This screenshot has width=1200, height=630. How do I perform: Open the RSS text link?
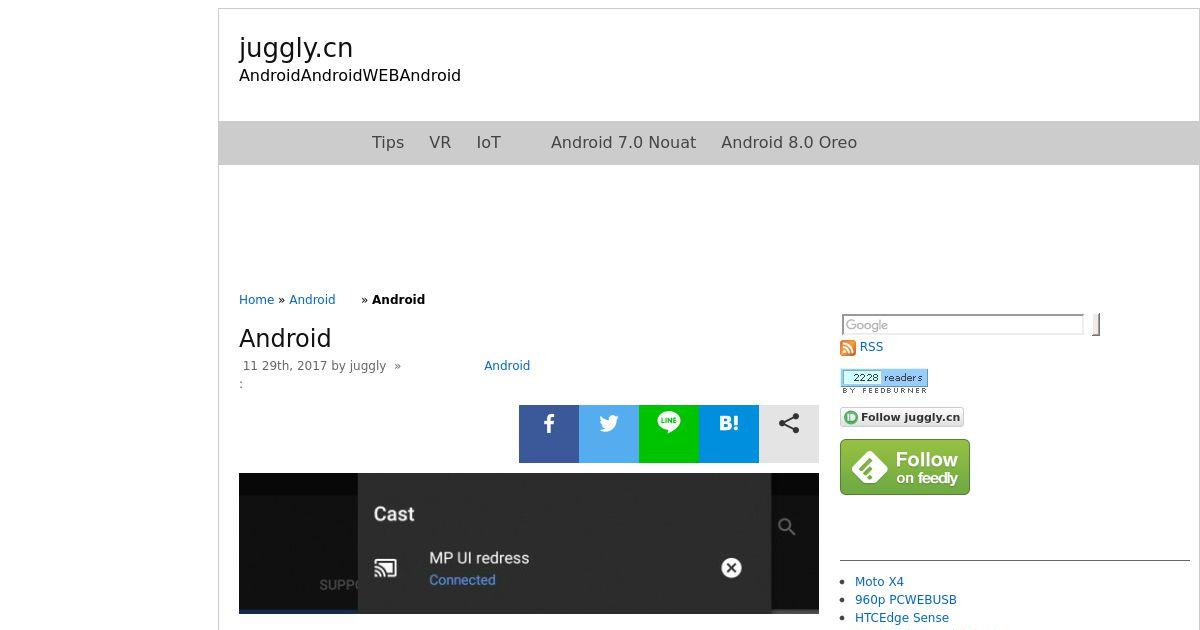pyautogui.click(x=871, y=347)
